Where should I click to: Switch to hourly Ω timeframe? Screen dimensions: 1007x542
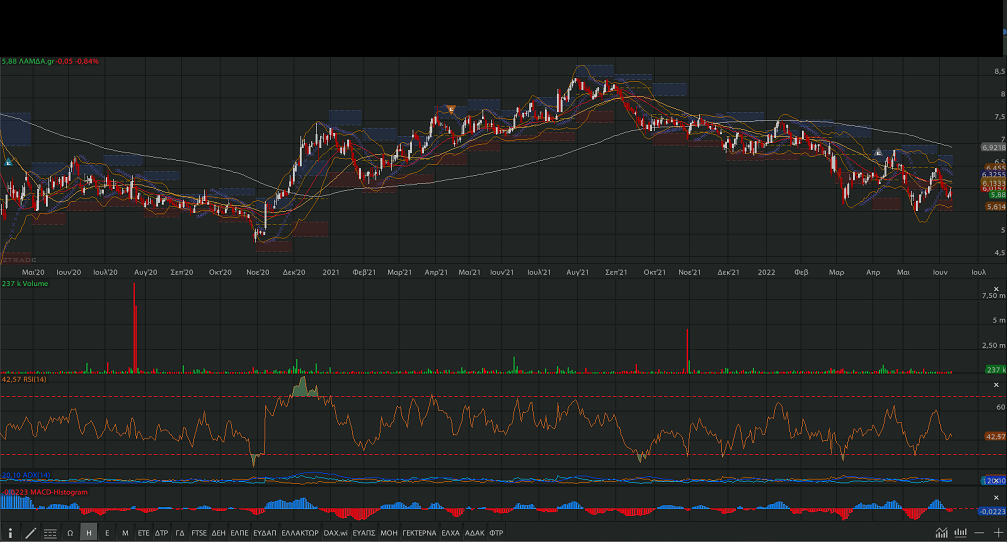point(71,533)
